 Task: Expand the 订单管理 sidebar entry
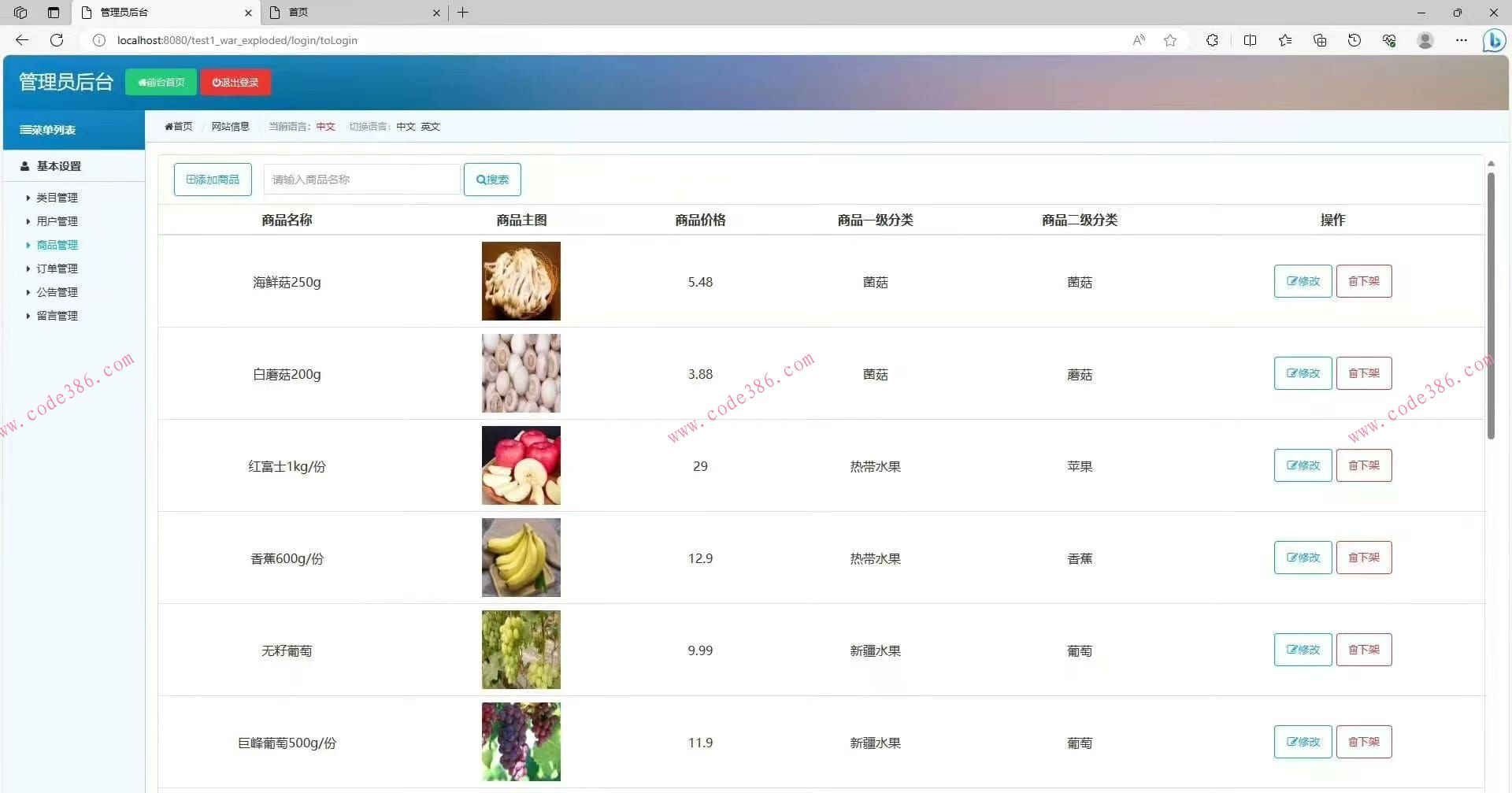click(57, 269)
